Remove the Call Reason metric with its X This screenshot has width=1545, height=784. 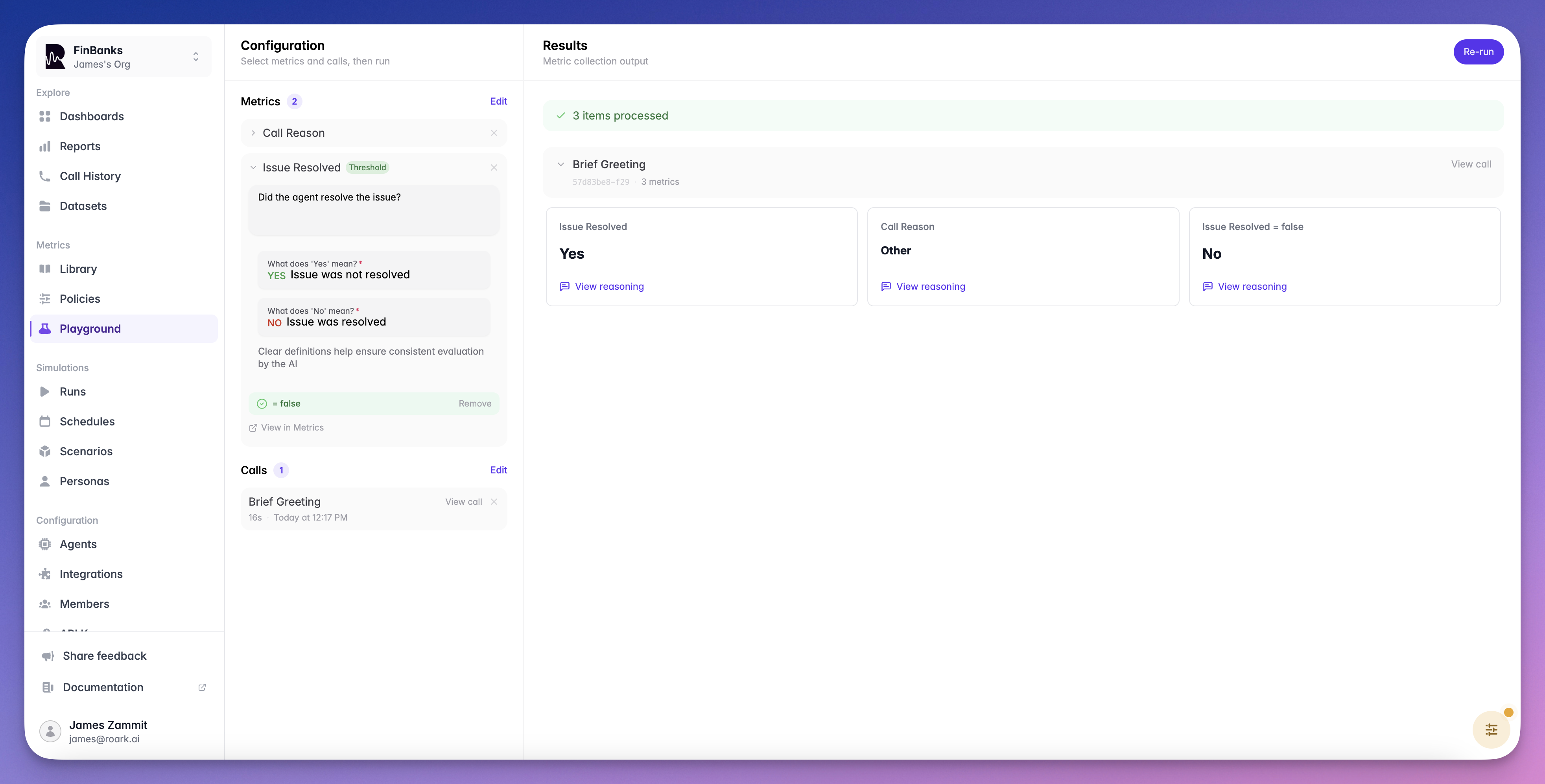[494, 133]
